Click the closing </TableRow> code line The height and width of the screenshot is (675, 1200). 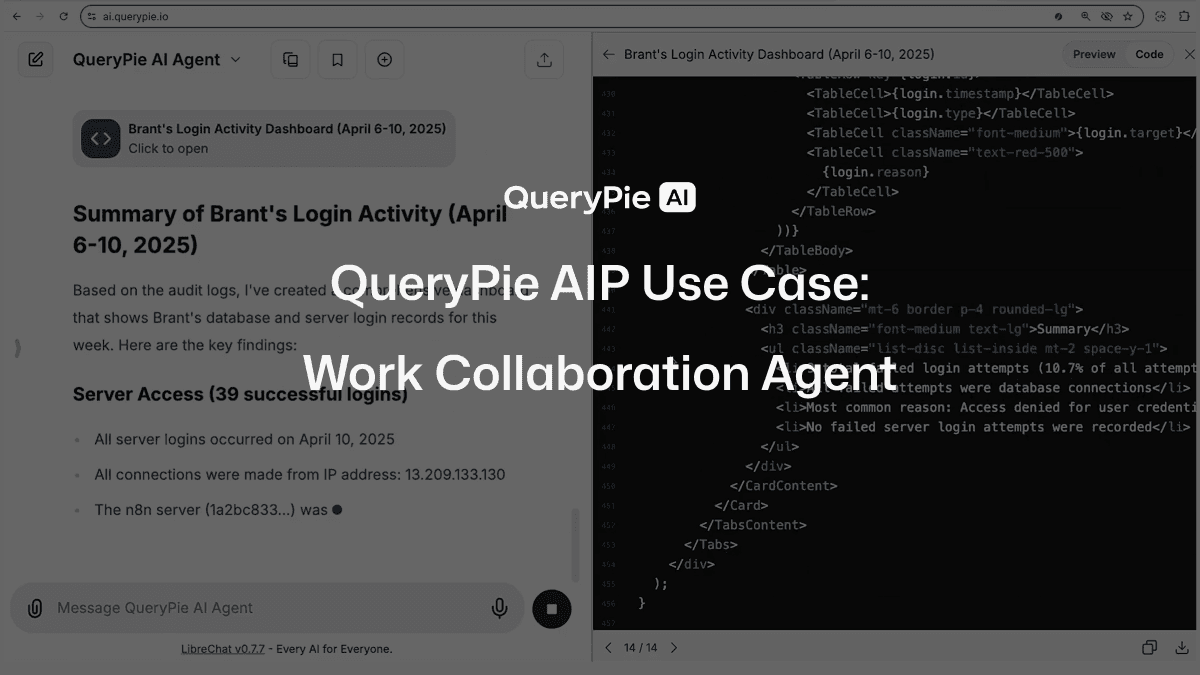[834, 211]
